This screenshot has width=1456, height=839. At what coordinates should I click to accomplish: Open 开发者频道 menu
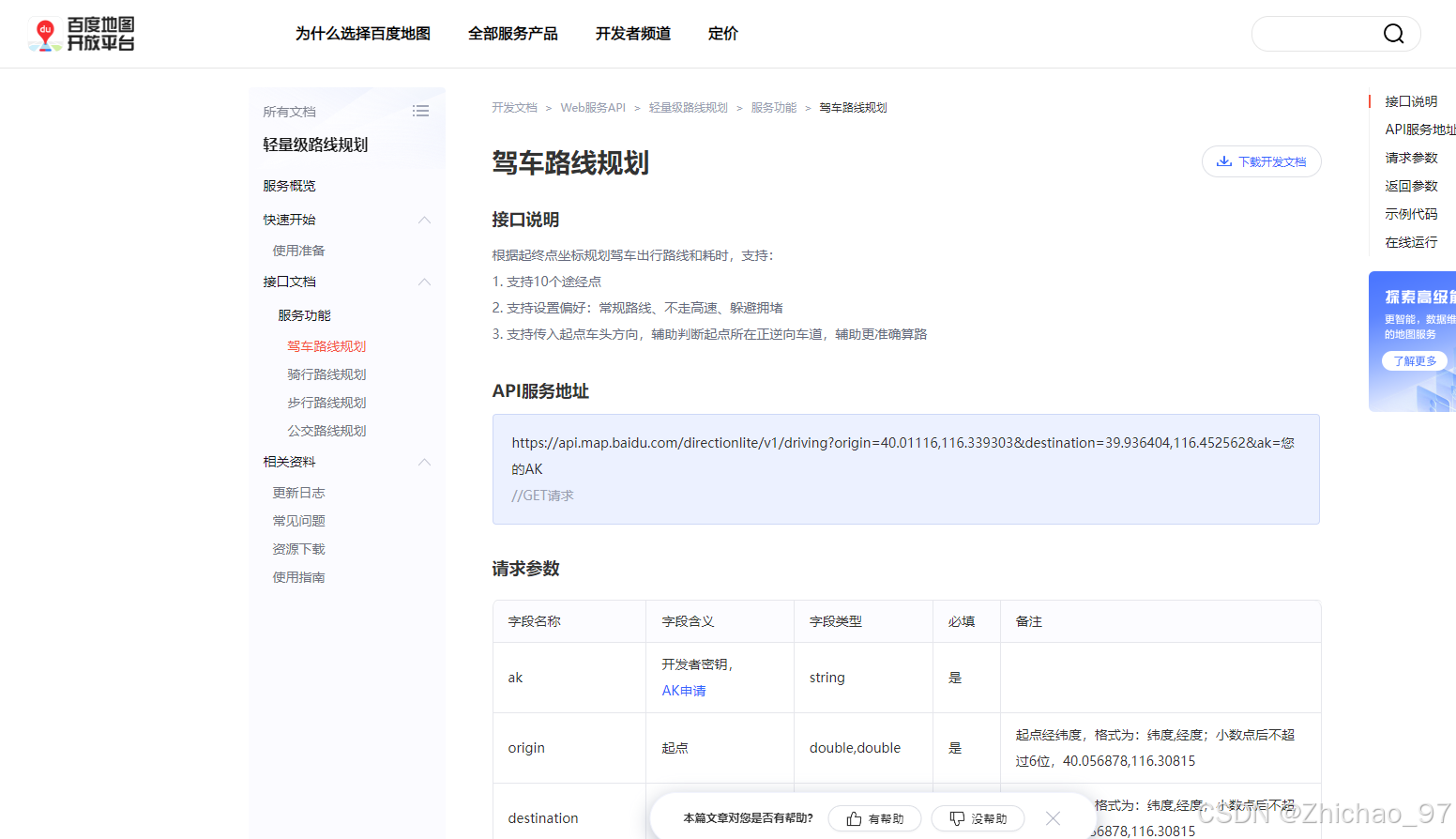633,34
